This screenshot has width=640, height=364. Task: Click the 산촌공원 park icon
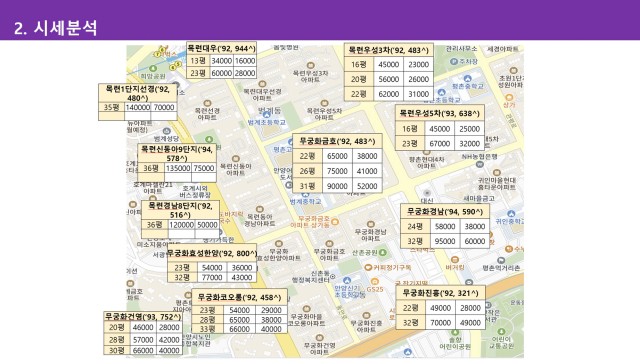click(382, 253)
